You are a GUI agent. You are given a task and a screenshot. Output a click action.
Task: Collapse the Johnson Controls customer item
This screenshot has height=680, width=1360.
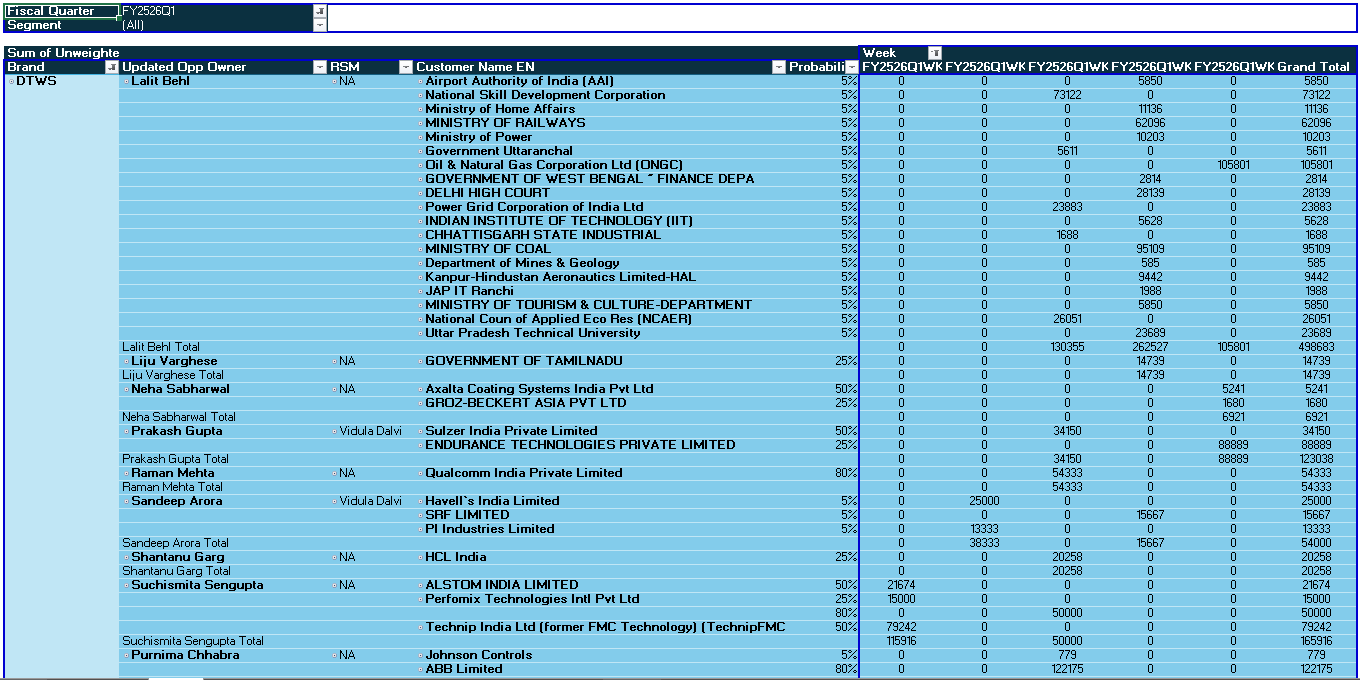pyautogui.click(x=419, y=655)
